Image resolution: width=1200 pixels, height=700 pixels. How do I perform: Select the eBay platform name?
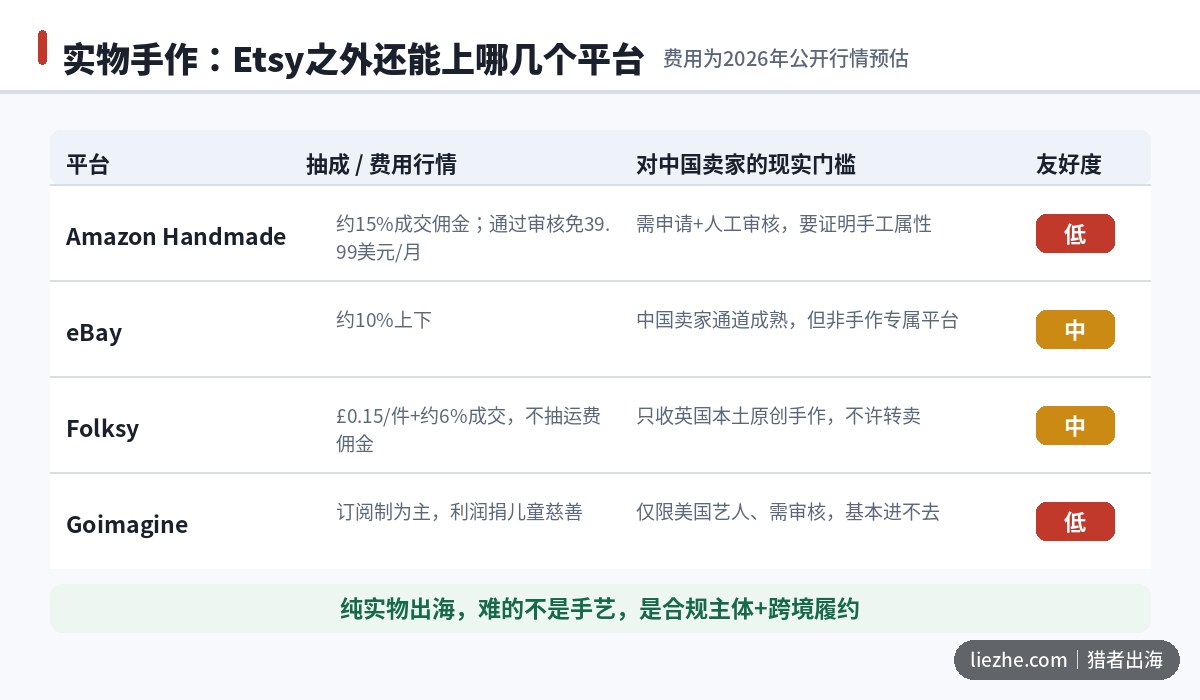tap(94, 333)
